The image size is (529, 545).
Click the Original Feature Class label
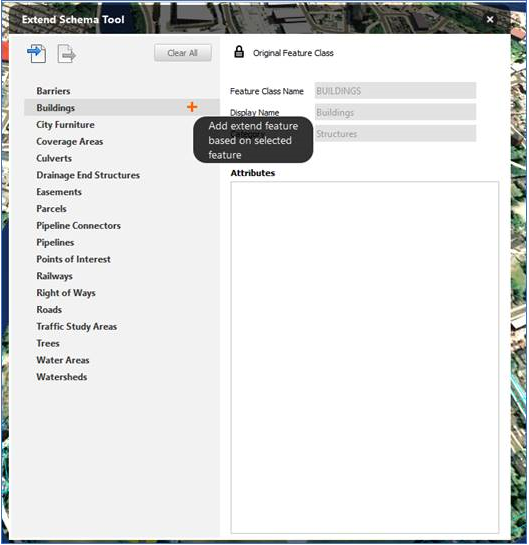click(x=293, y=53)
